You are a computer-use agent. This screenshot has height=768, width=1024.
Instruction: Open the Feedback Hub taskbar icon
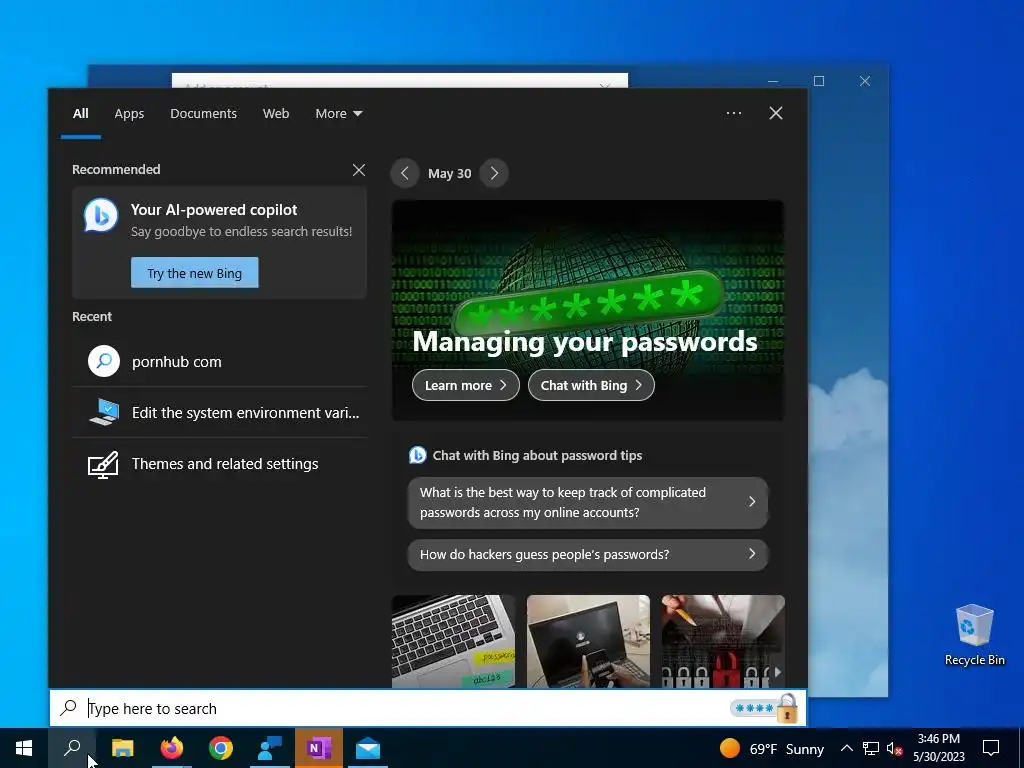270,748
